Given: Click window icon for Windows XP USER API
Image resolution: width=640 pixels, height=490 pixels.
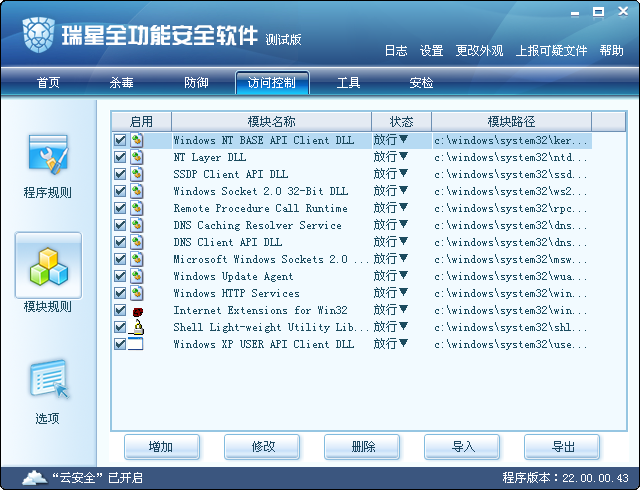Looking at the screenshot, I should click(136, 344).
